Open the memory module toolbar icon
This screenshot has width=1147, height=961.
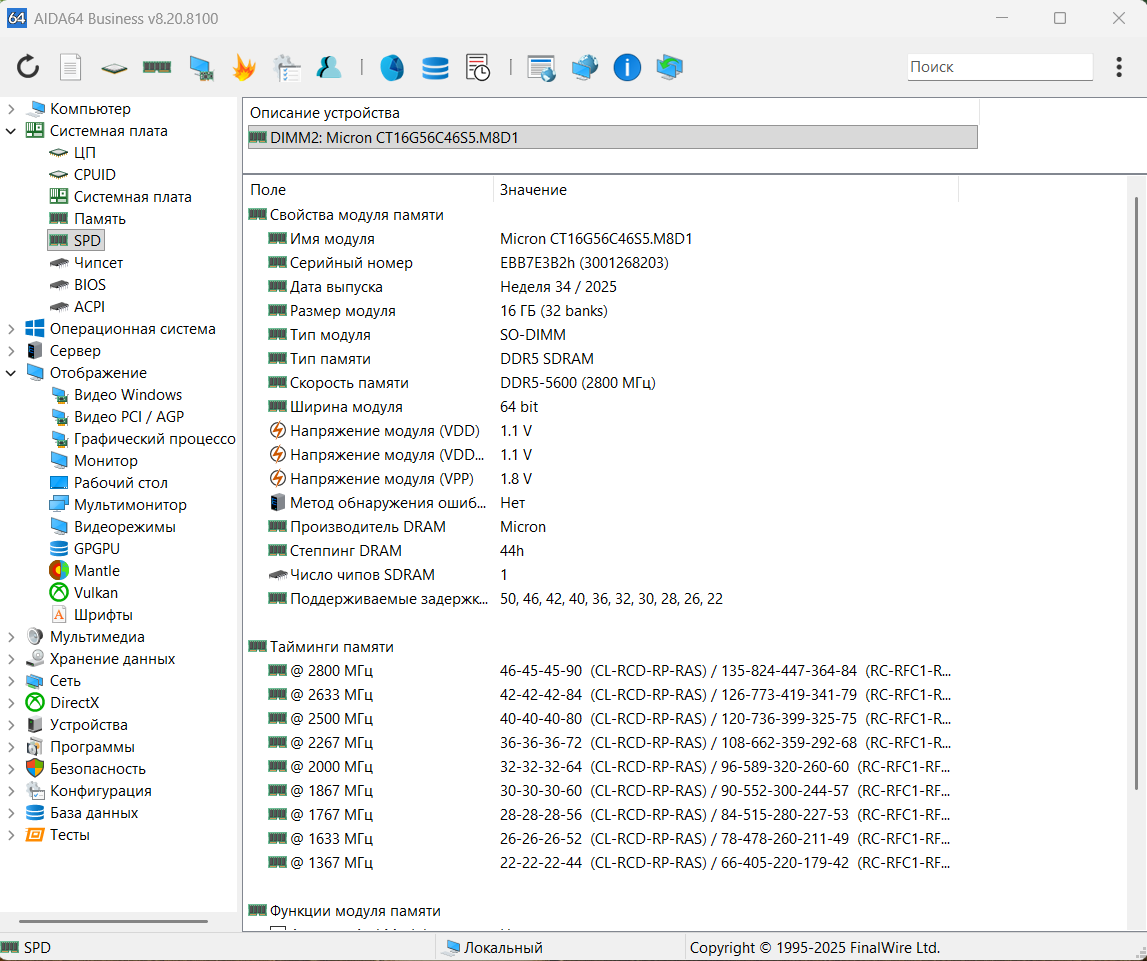tap(157, 67)
